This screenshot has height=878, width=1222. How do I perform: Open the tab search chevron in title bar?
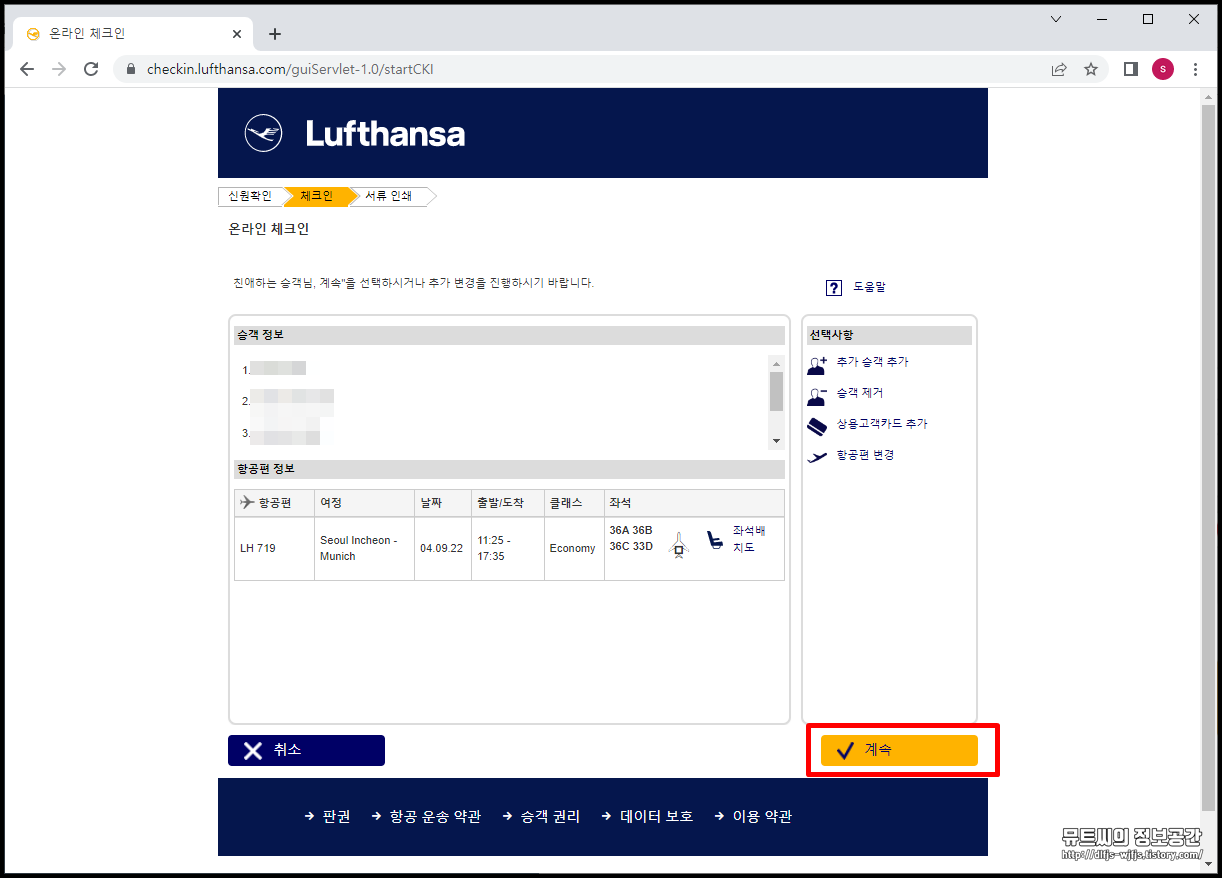[1056, 19]
